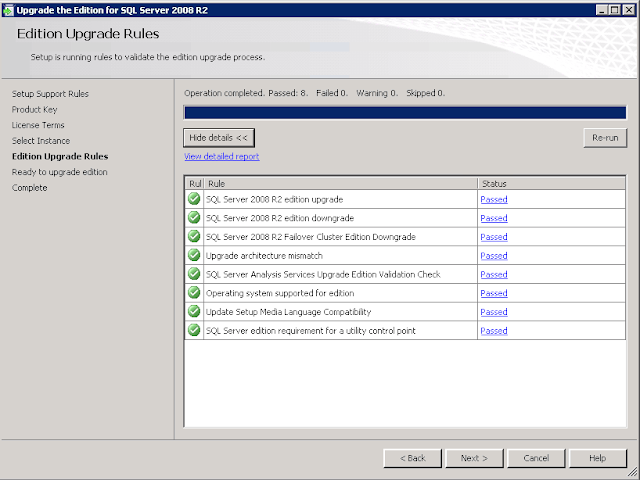Image resolution: width=640 pixels, height=480 pixels.
Task: Click green check icon beside Upgrade architecture mismatch
Action: pyautogui.click(x=194, y=255)
